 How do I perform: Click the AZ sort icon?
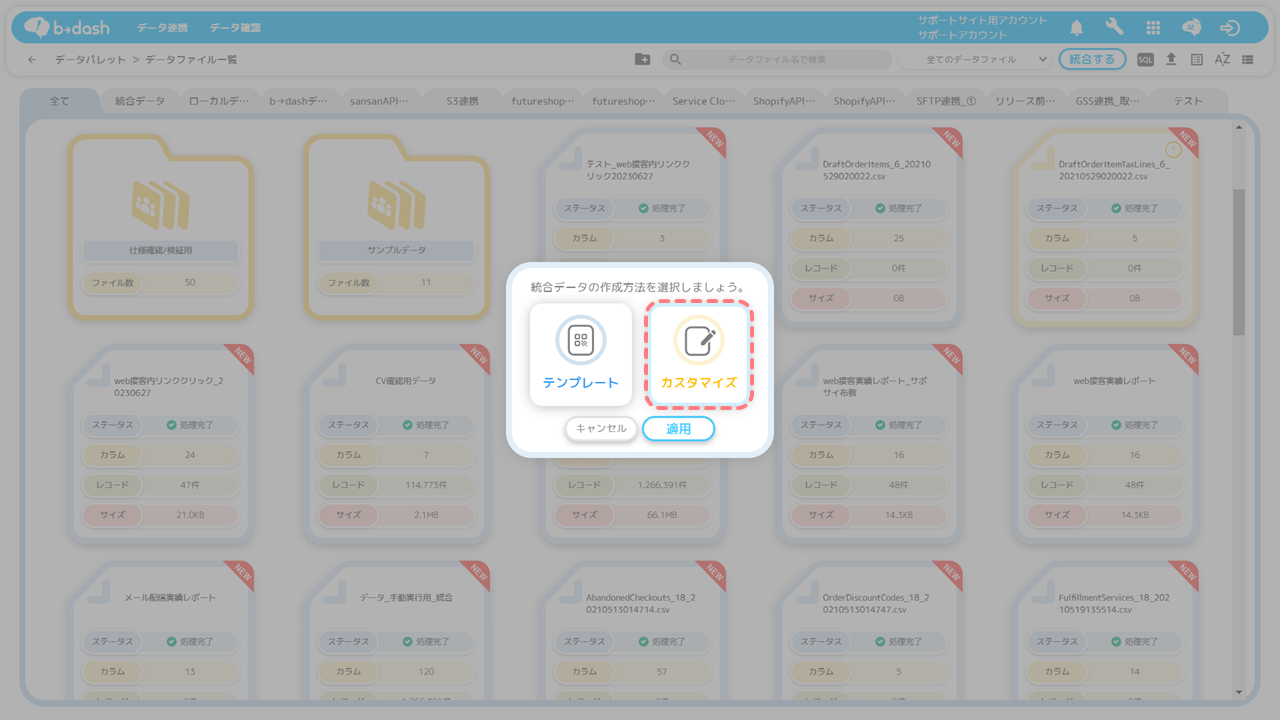coord(1222,60)
